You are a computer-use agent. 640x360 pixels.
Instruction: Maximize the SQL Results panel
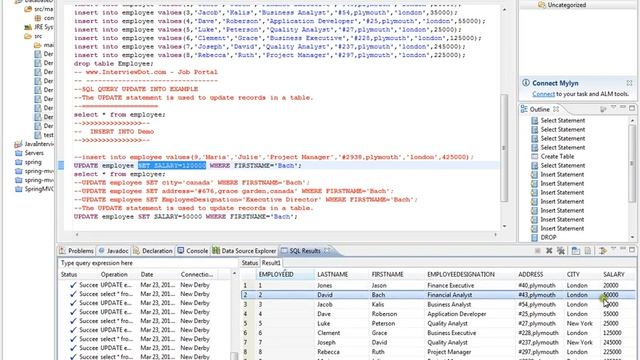coord(632,249)
